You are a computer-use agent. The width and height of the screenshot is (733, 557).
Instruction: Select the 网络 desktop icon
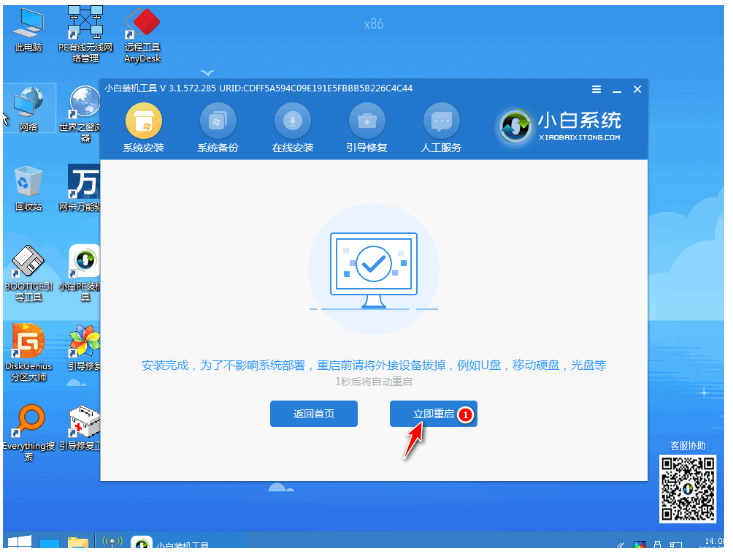(x=29, y=108)
